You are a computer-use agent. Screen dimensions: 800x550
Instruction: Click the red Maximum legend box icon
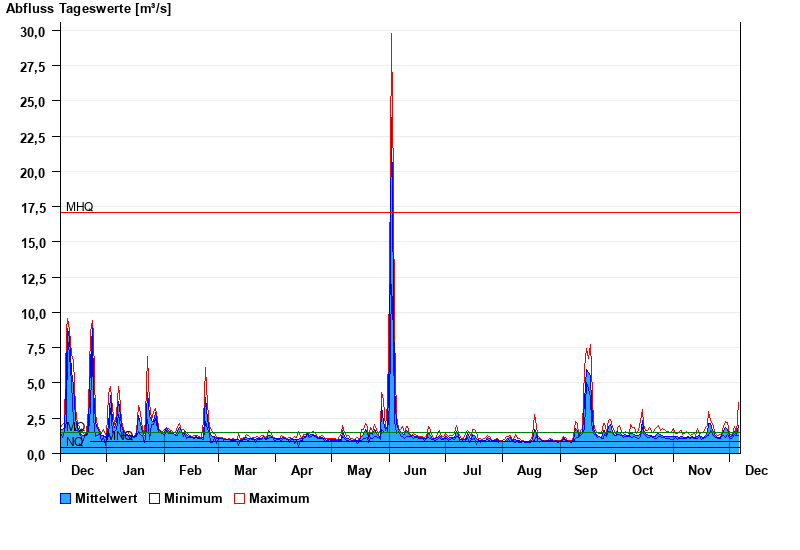[x=239, y=499]
